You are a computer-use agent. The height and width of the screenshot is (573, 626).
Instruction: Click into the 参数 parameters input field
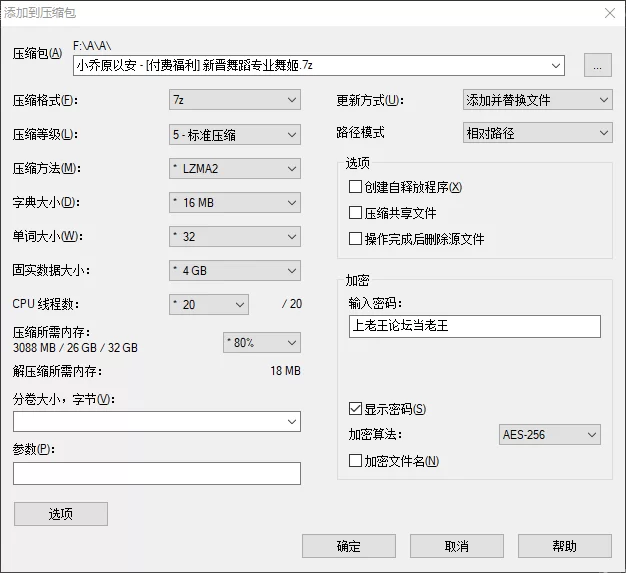pyautogui.click(x=157, y=474)
